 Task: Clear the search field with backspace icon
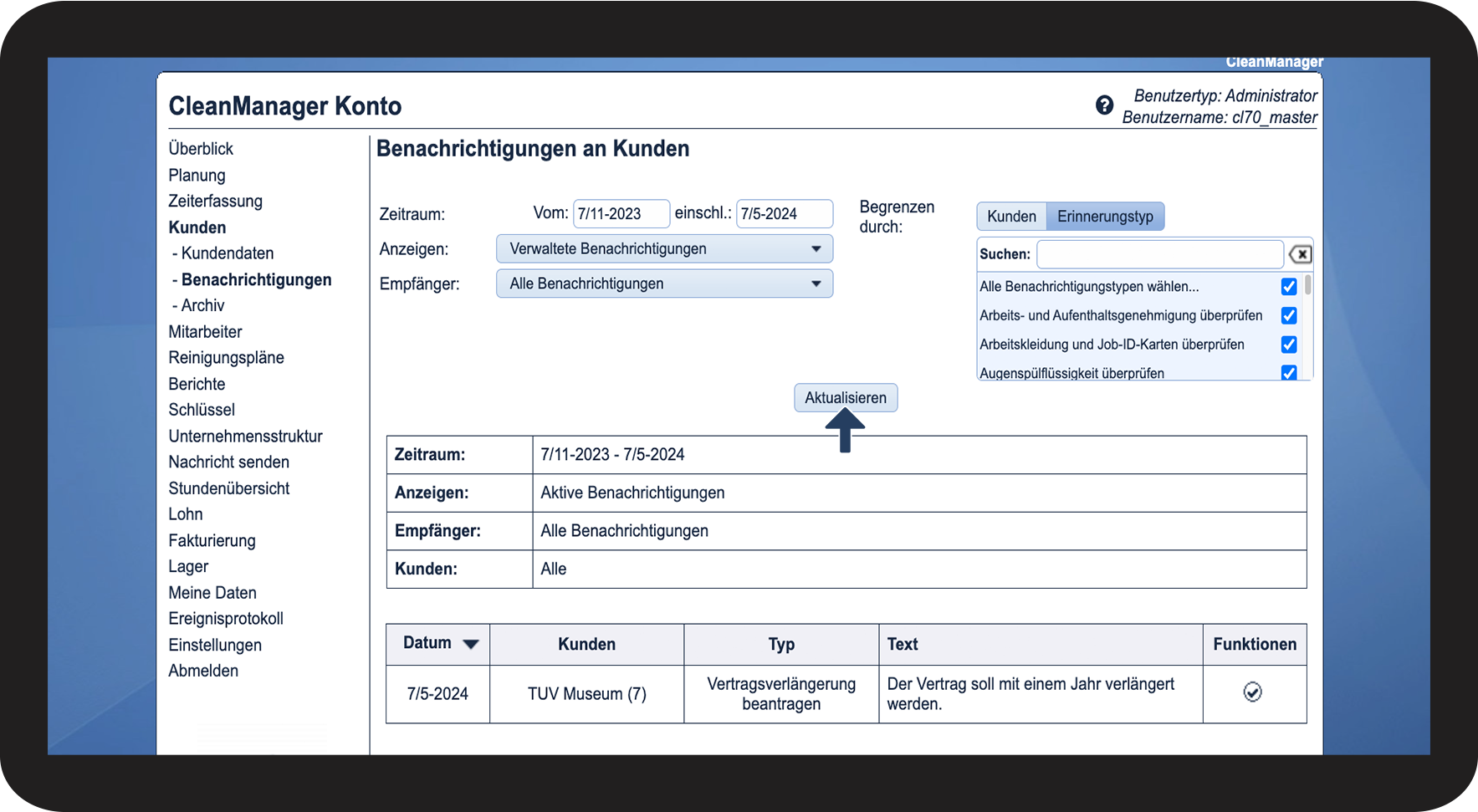tap(1300, 254)
